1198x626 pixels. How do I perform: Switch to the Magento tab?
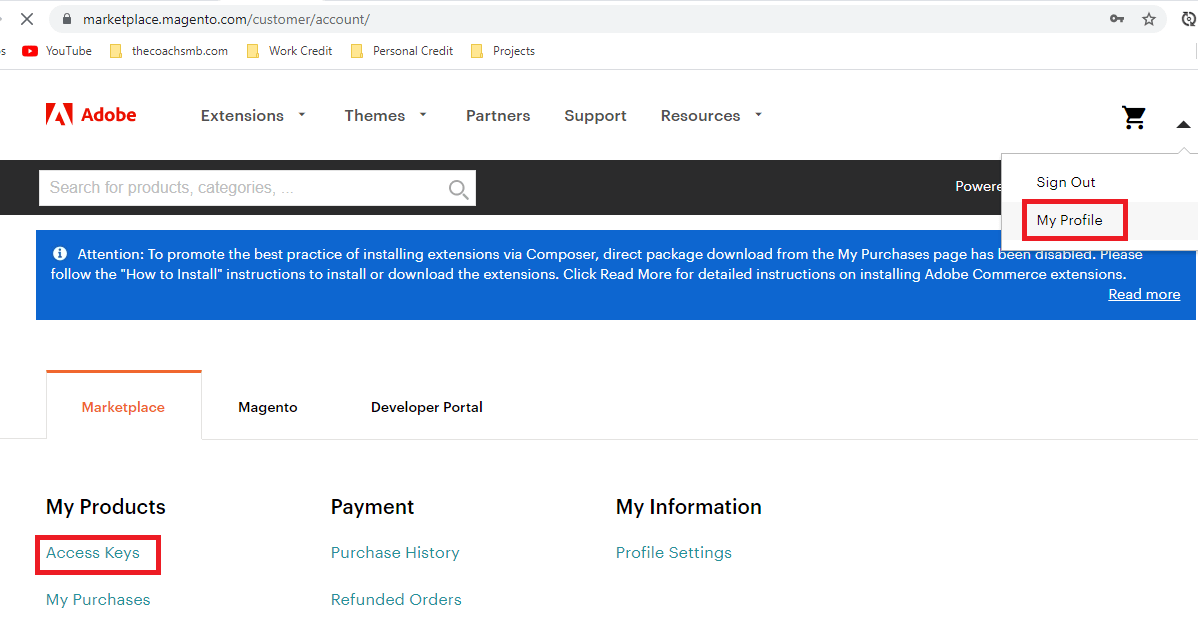[267, 407]
